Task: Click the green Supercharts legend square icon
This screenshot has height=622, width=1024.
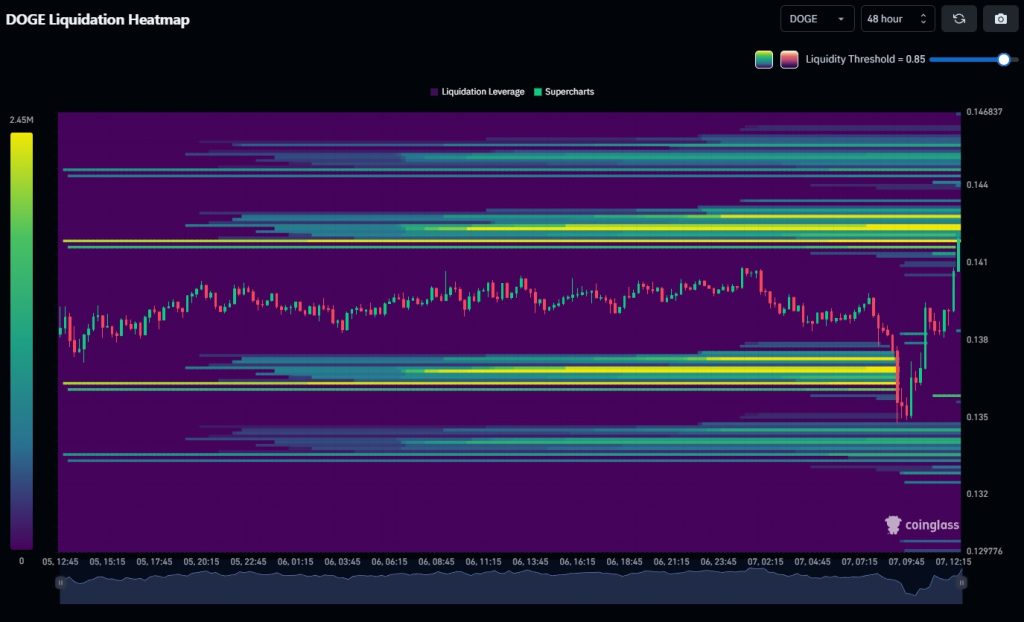Action: click(x=538, y=92)
